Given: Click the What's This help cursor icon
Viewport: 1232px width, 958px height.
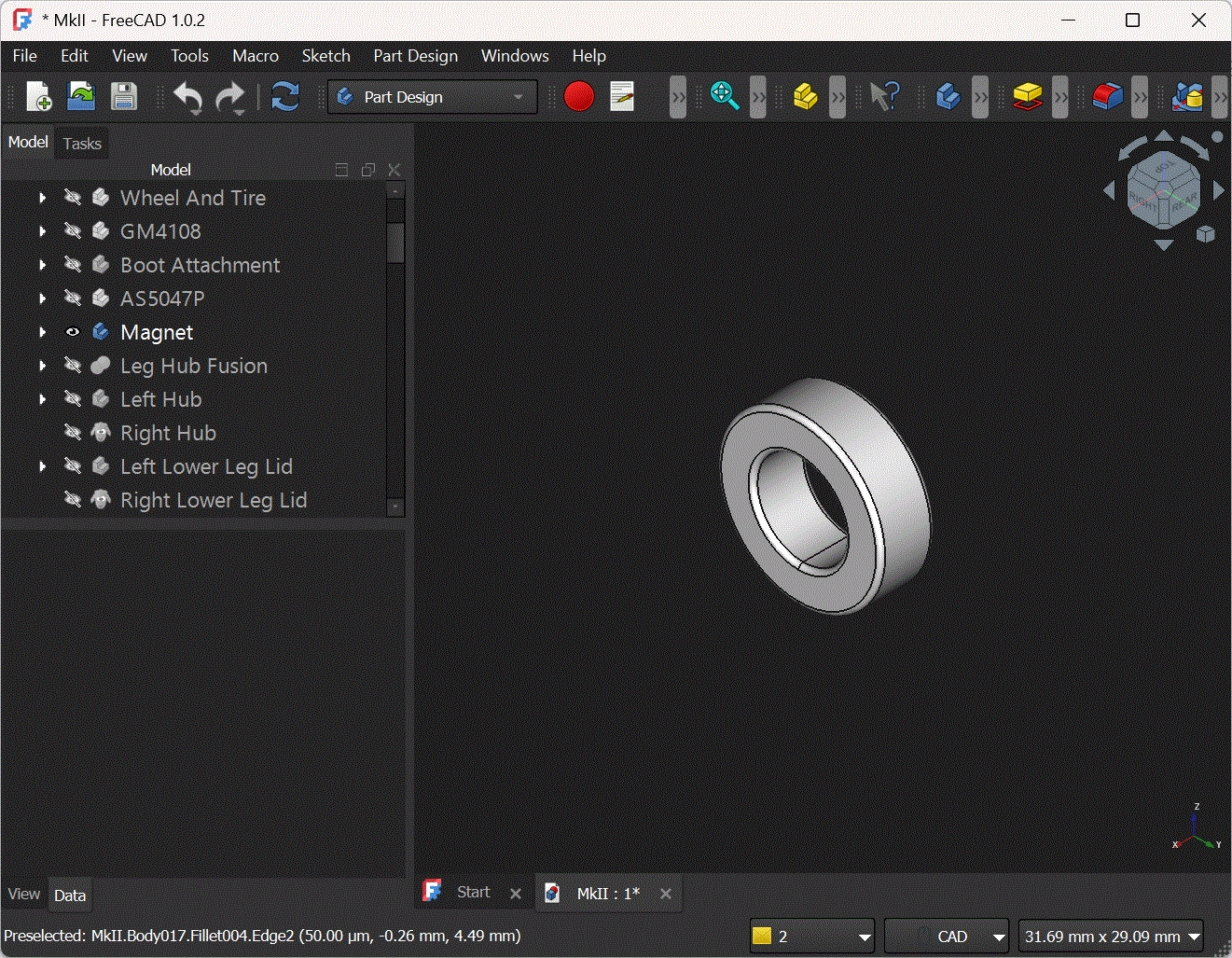Looking at the screenshot, I should (x=883, y=97).
